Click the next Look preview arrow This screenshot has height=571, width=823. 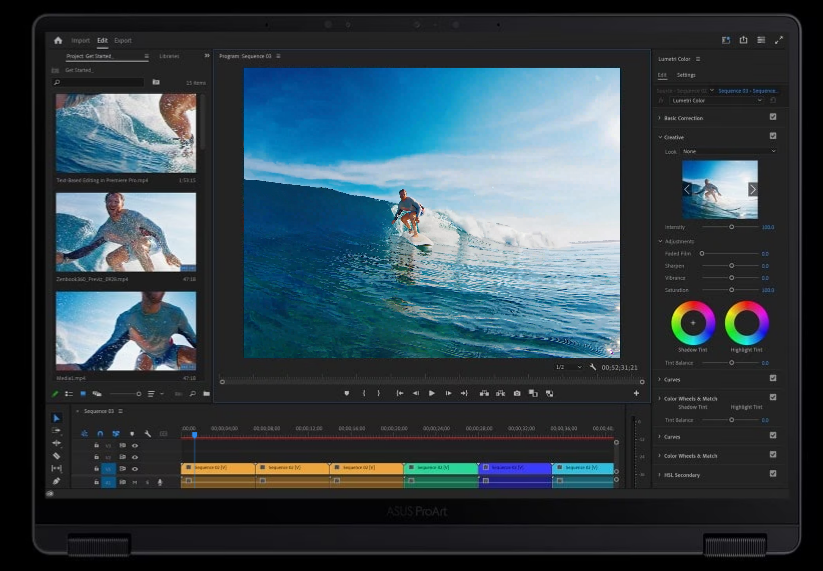pos(752,189)
